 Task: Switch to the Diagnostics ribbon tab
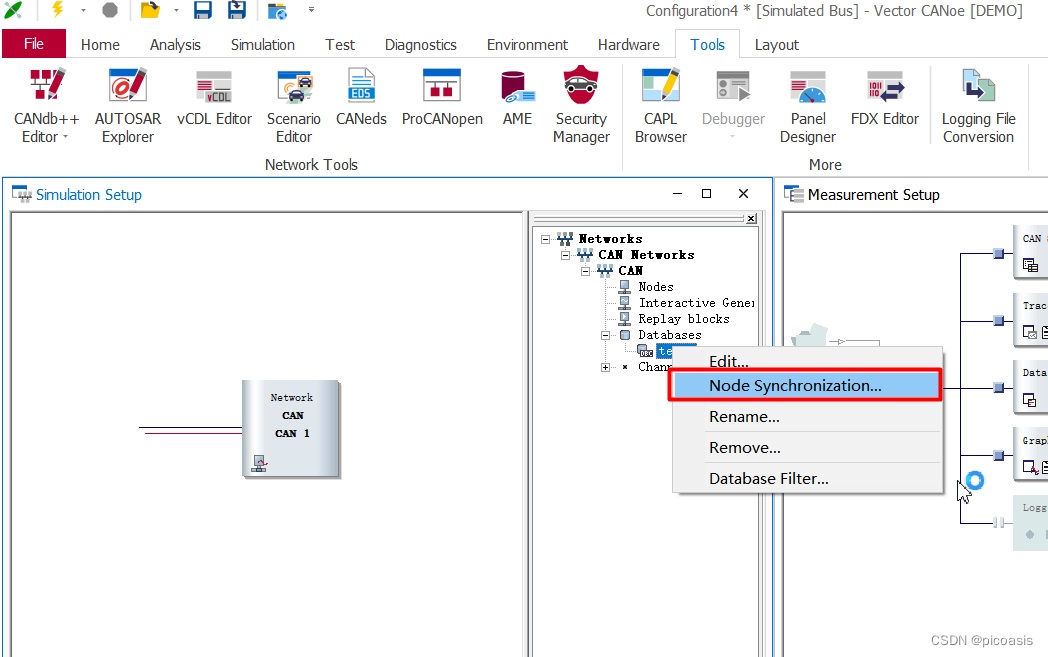tap(420, 45)
